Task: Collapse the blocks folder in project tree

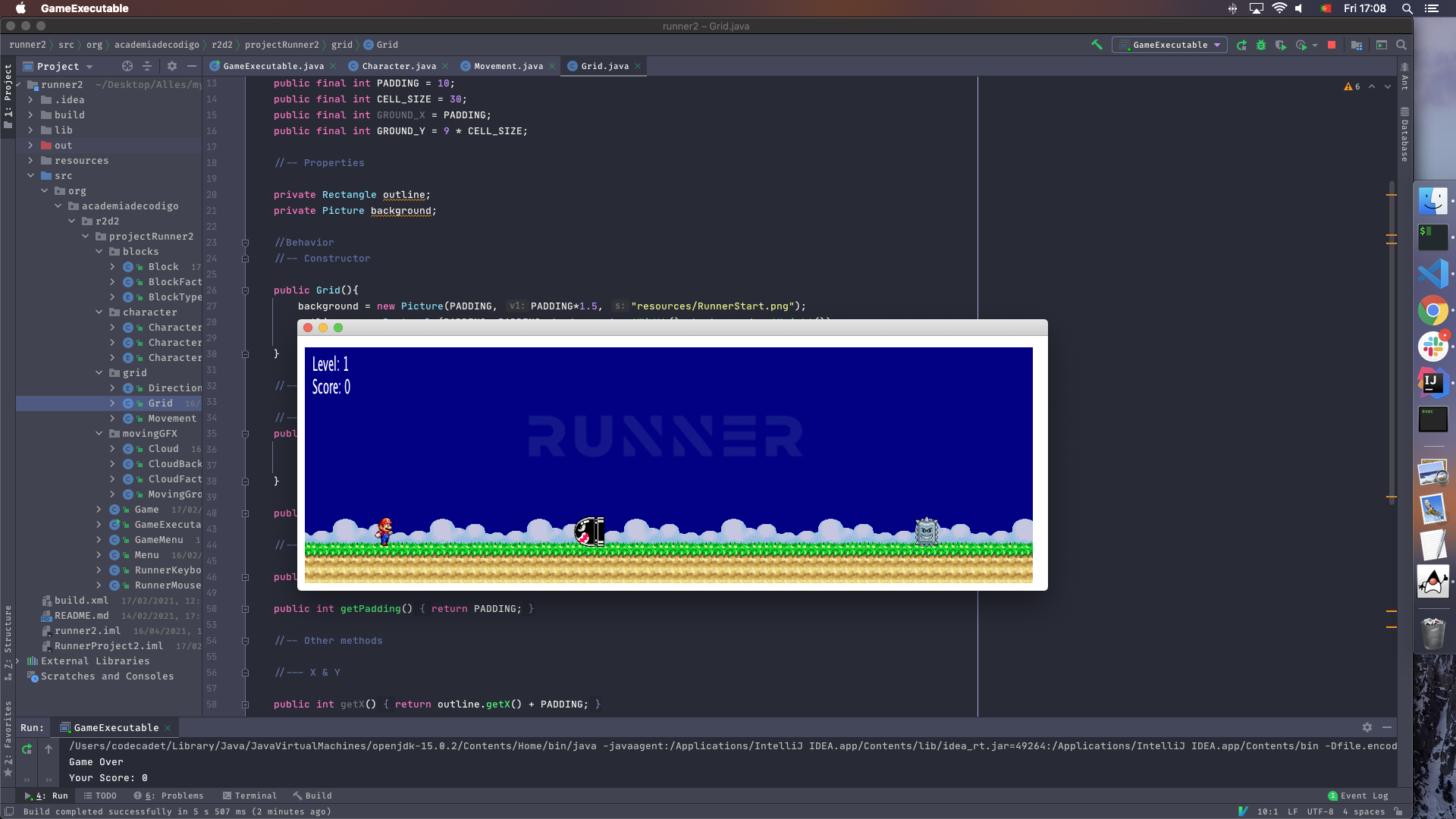Action: [99, 252]
